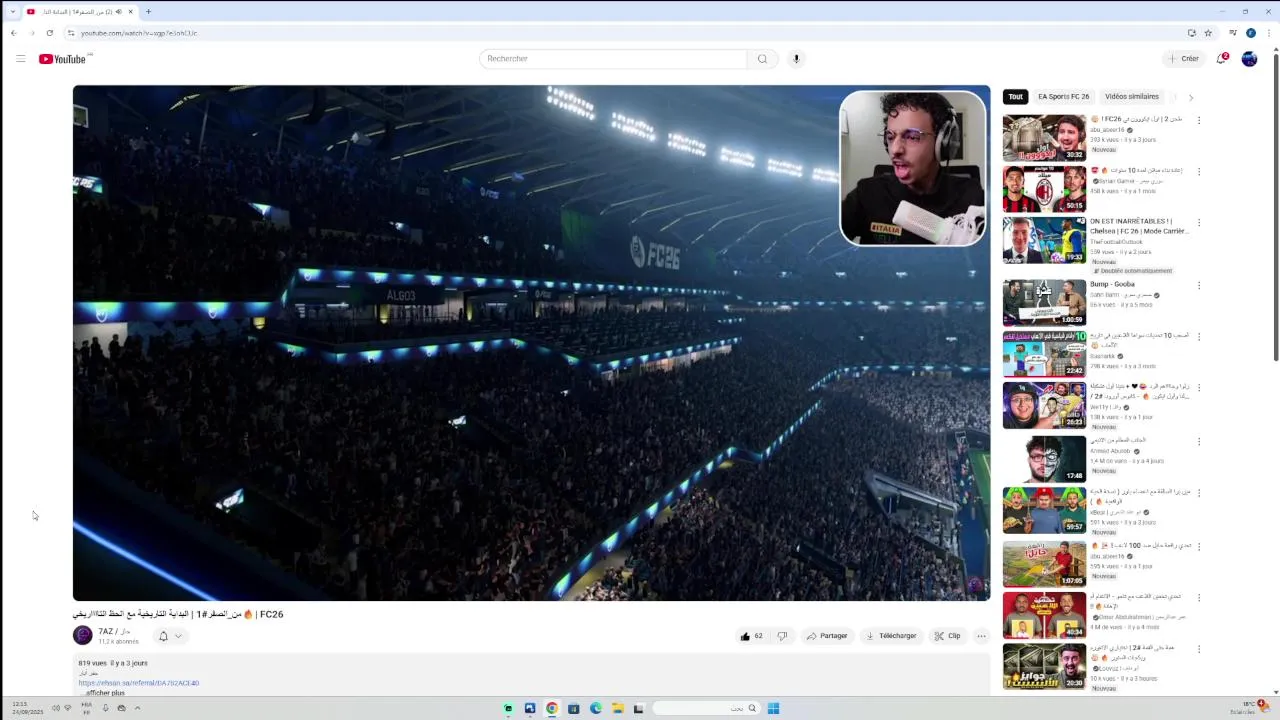This screenshot has width=1280, height=720.
Task: Select the Vidéos similaires chip
Action: point(1132,97)
